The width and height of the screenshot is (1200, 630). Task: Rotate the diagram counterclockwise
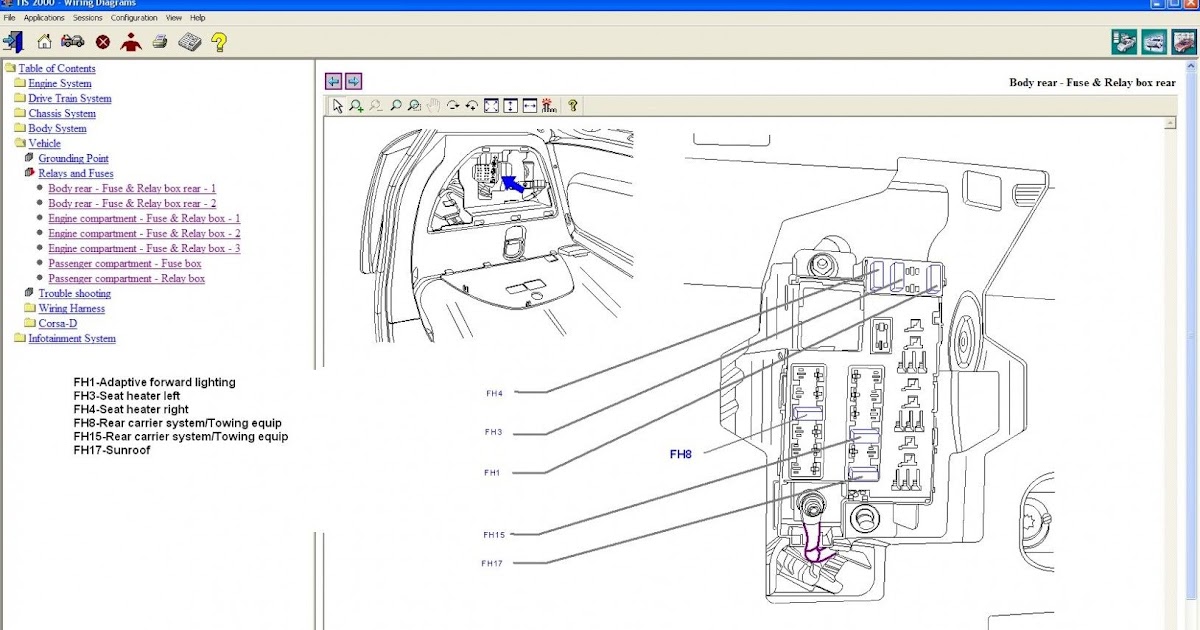tap(471, 105)
